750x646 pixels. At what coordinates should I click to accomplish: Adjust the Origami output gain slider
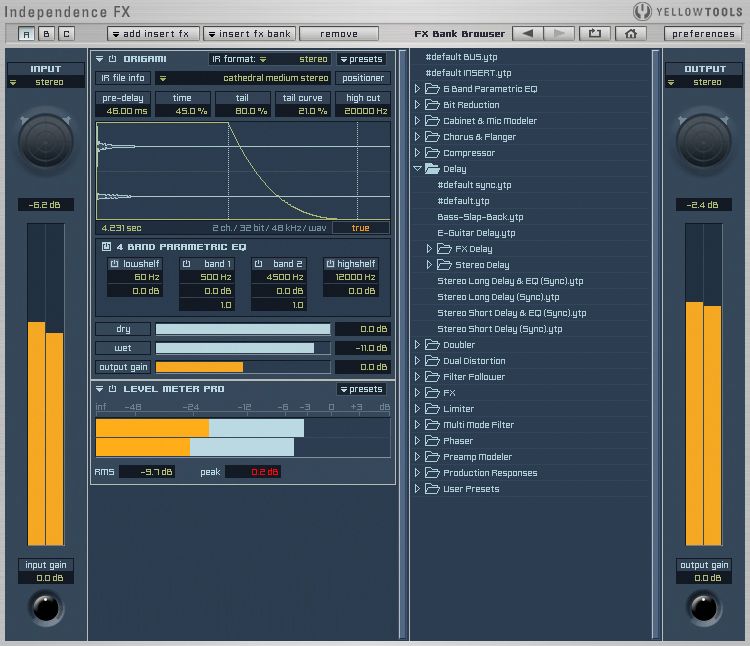243,367
